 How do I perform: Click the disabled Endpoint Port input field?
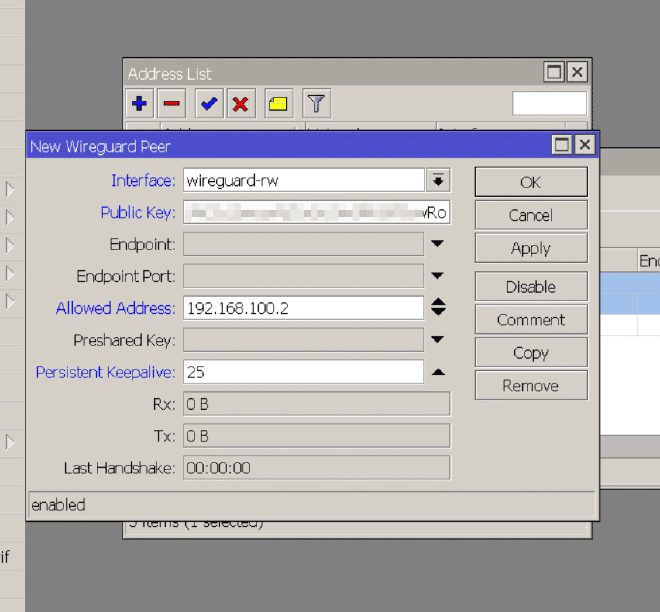(303, 276)
